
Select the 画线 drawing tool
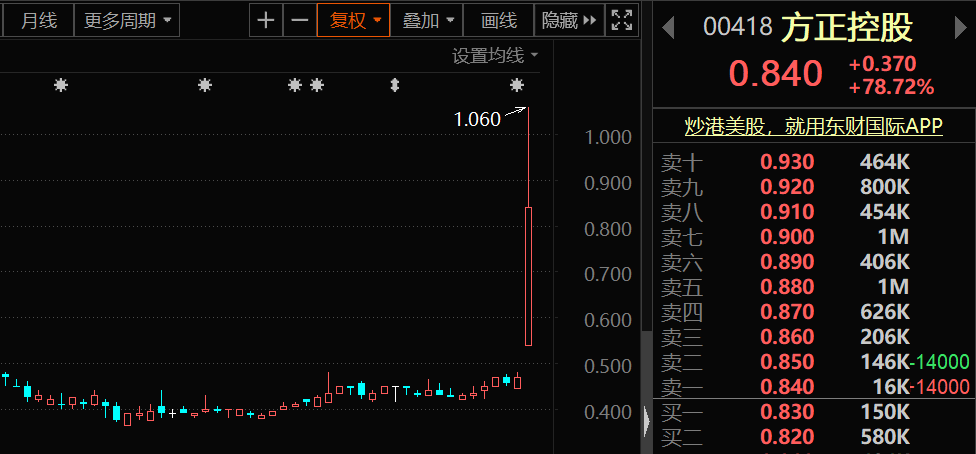pos(498,20)
